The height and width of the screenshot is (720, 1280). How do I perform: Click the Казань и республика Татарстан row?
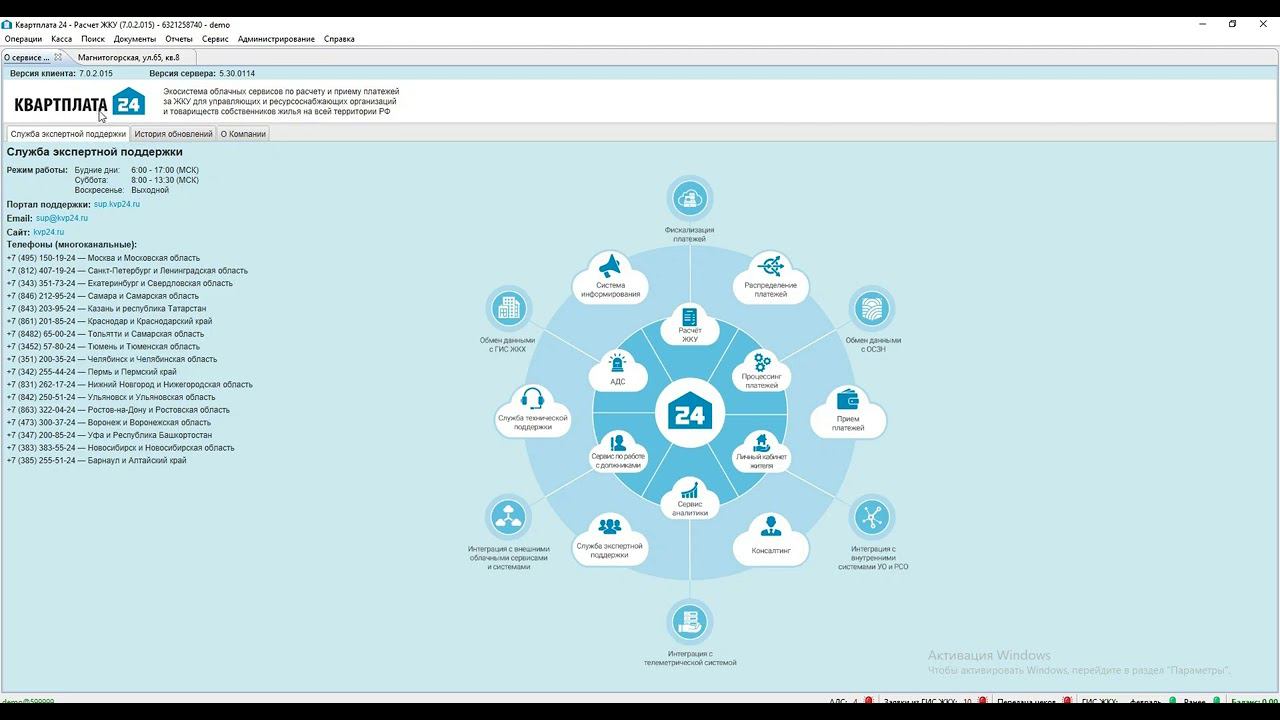click(x=106, y=309)
